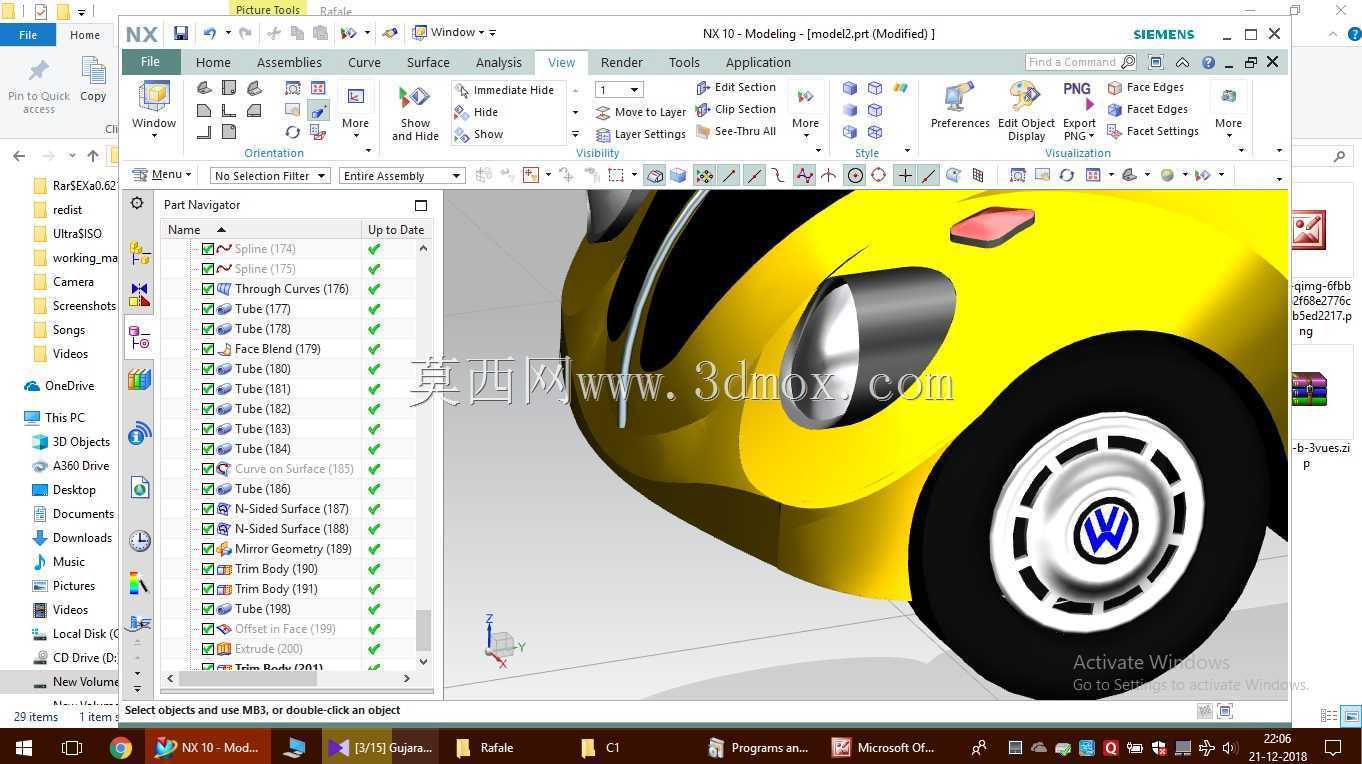Open Picture Tools tab in File Explorer
The height and width of the screenshot is (764, 1362).
pos(268,10)
